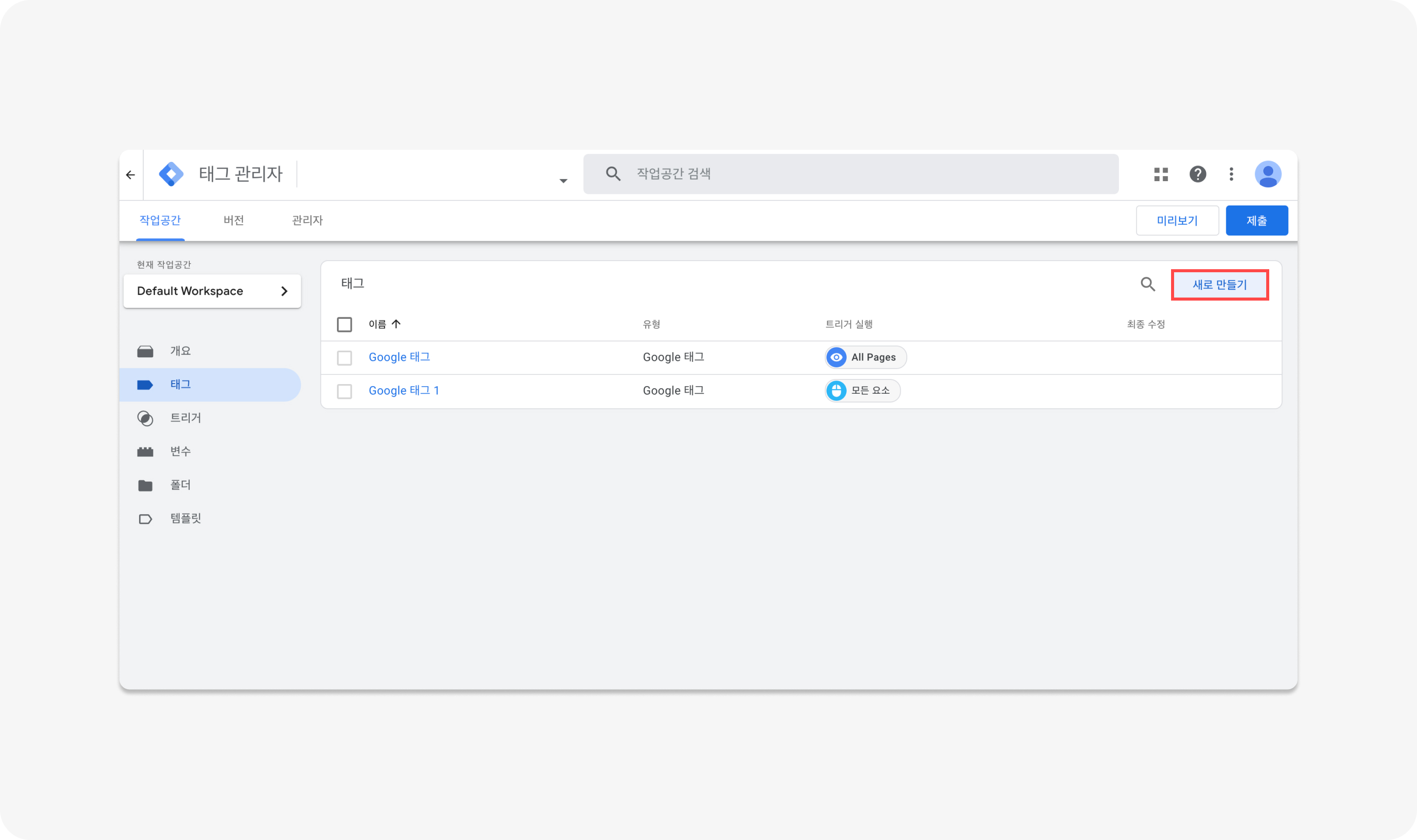1417x840 pixels.
Task: Go back with the left arrow icon
Action: click(x=131, y=175)
